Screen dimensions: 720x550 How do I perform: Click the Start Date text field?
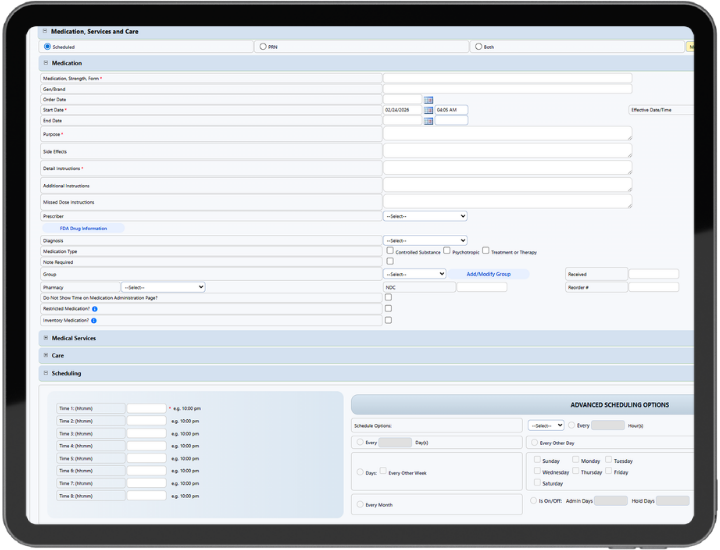pyautogui.click(x=402, y=110)
